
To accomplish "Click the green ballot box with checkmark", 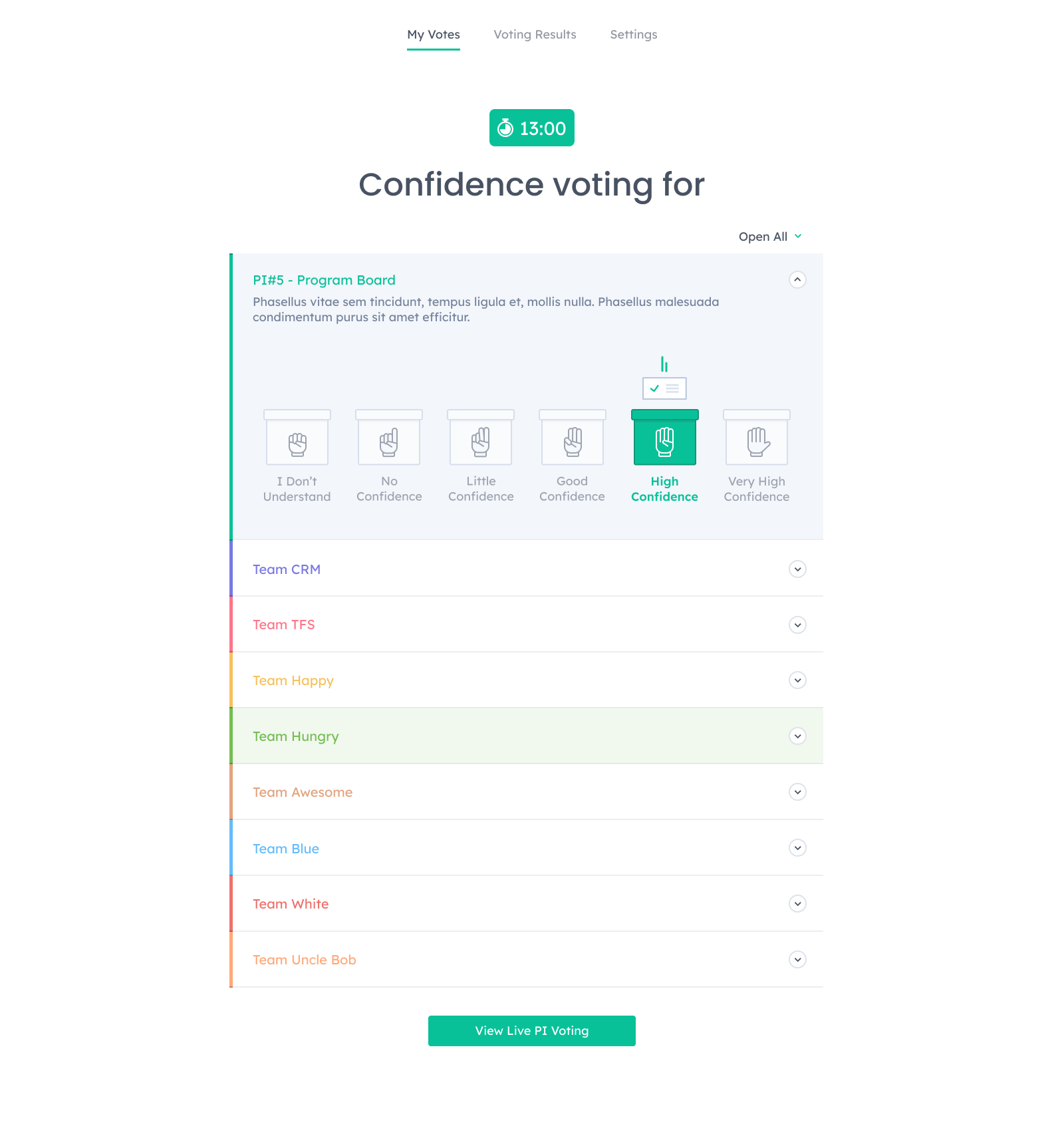I will coord(664,388).
